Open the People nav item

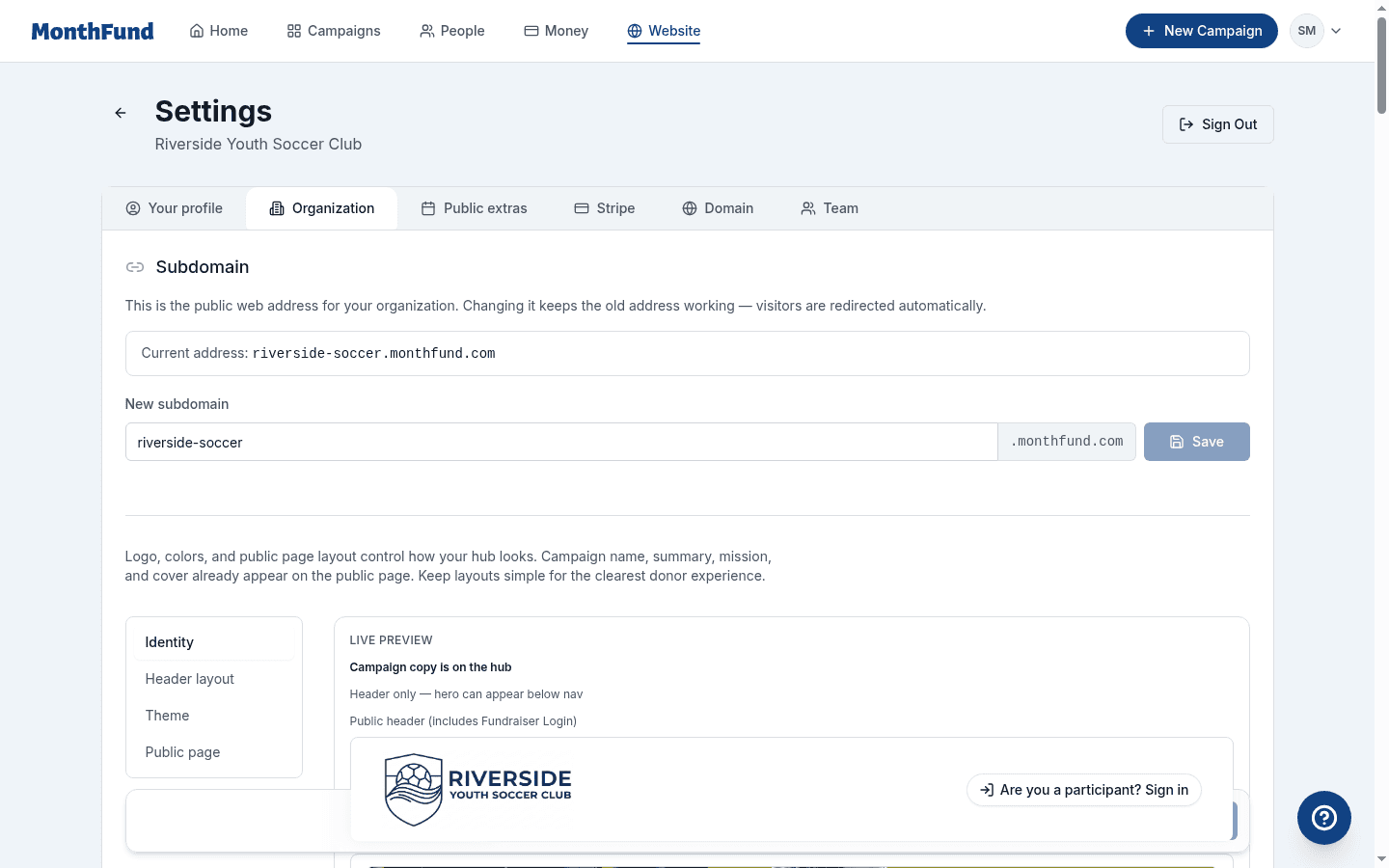(452, 31)
